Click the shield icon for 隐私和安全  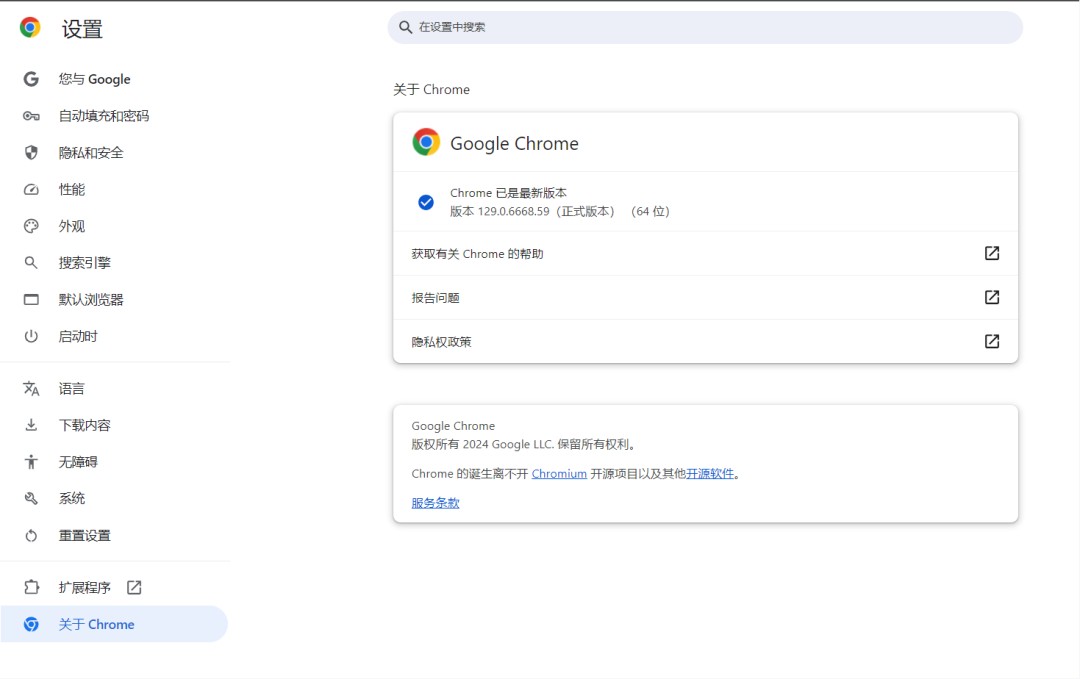(x=31, y=153)
